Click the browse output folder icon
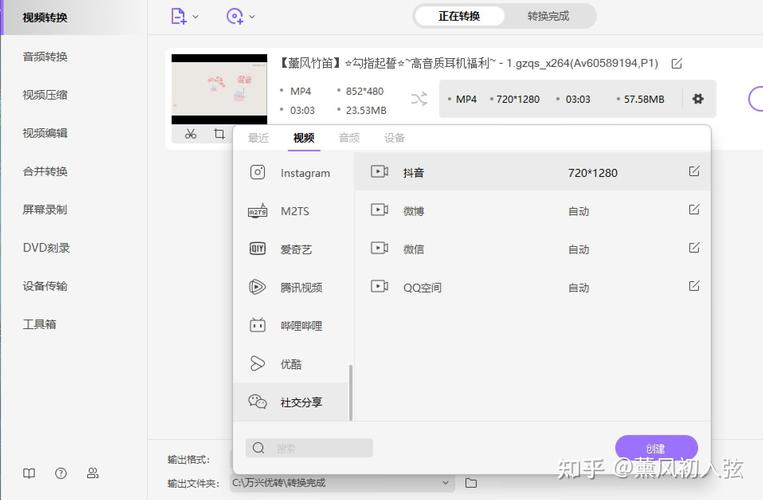This screenshot has width=763, height=500. (x=471, y=483)
